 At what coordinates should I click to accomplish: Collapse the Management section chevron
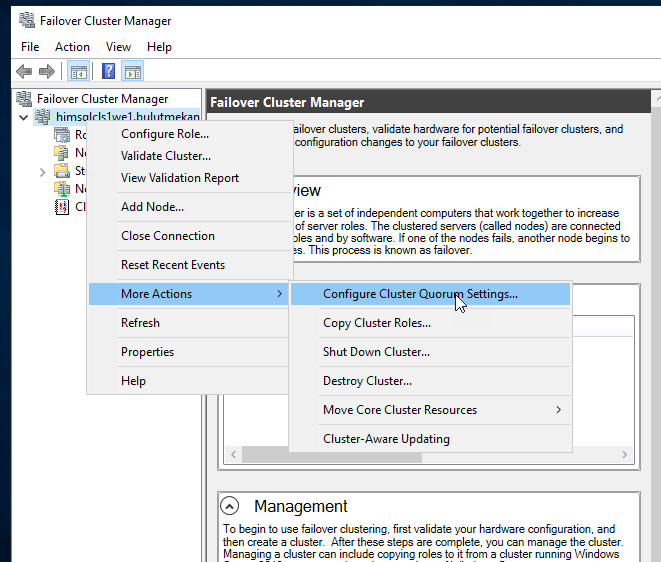[229, 506]
